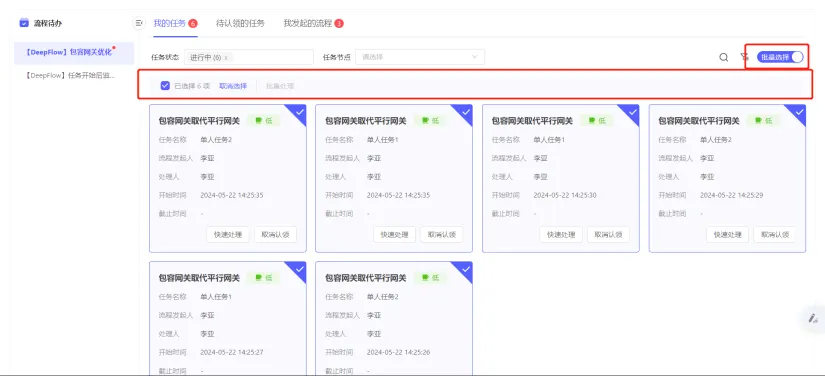Uncheck the 已选择 6 项 select-all checkbox

pyautogui.click(x=165, y=85)
